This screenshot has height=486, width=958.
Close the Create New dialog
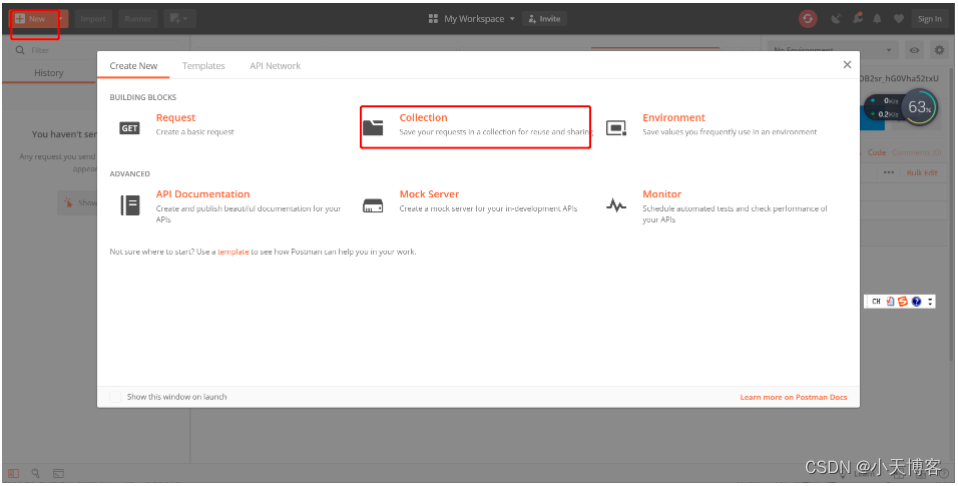pos(847,65)
